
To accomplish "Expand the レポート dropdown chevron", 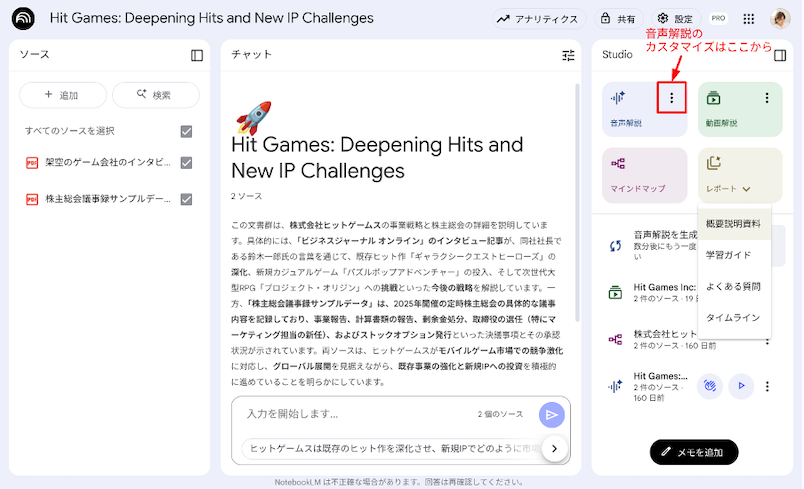I will tap(747, 189).
